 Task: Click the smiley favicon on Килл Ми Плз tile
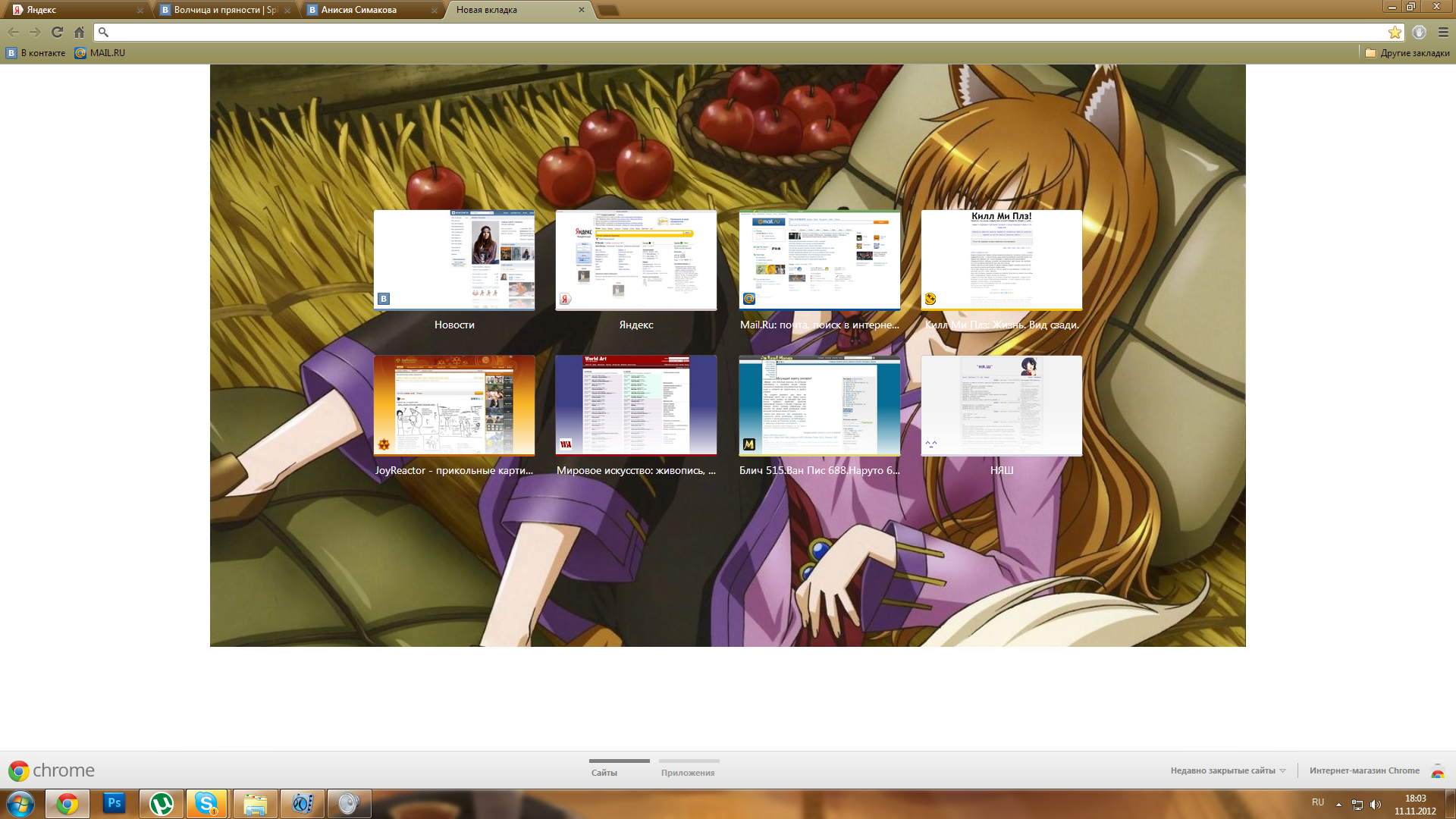(930, 299)
